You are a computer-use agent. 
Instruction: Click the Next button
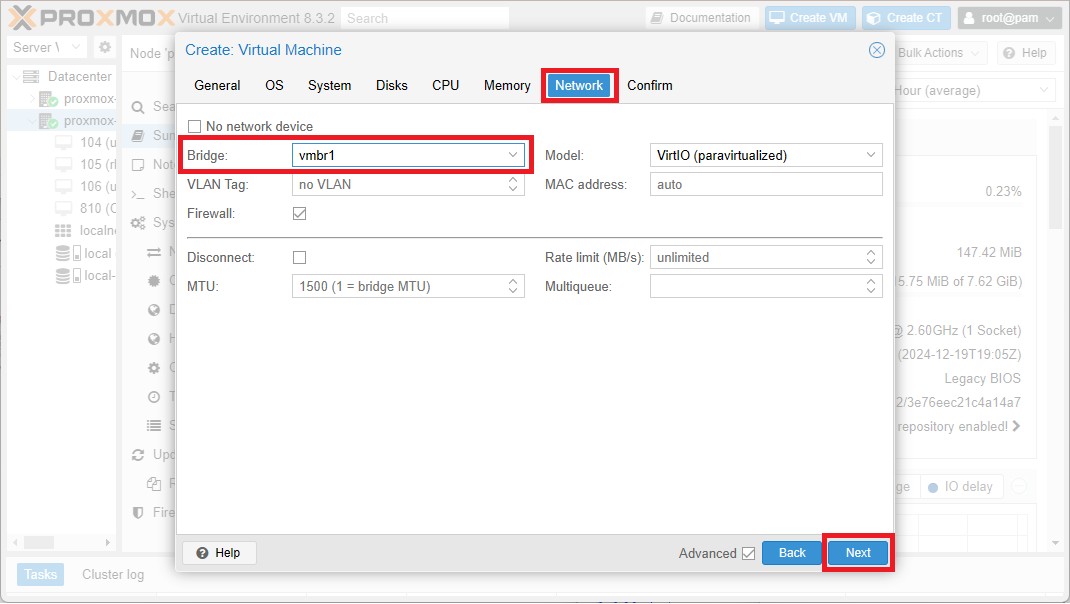[858, 553]
